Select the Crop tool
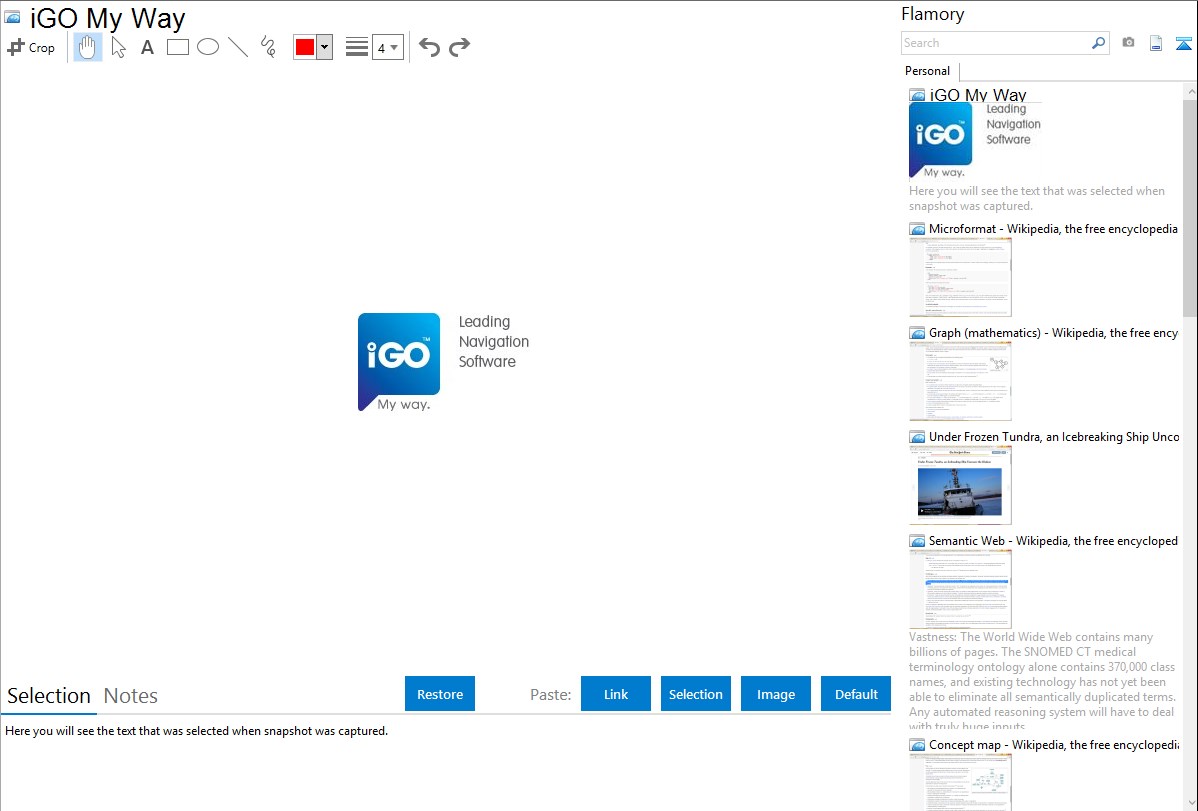1198x811 pixels. [x=31, y=47]
